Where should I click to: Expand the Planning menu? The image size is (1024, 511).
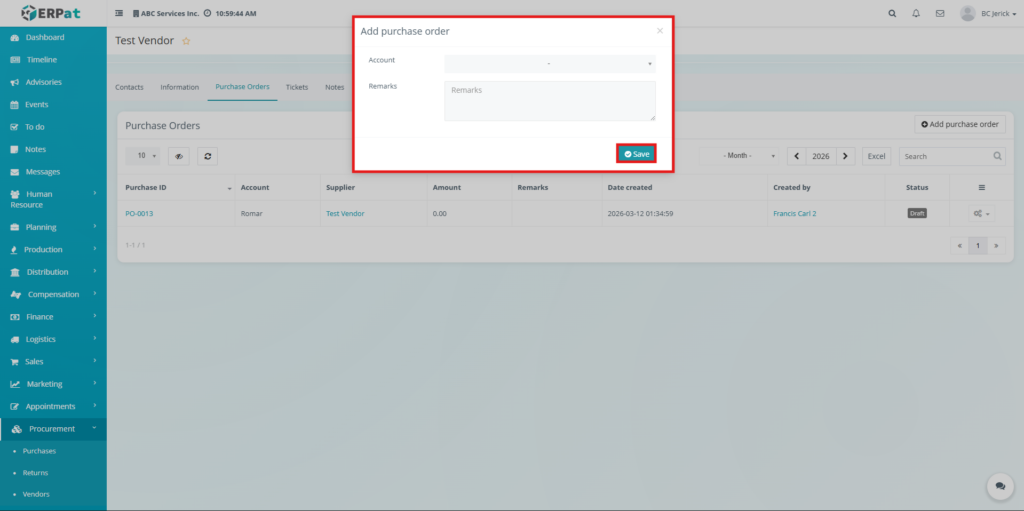pos(54,227)
